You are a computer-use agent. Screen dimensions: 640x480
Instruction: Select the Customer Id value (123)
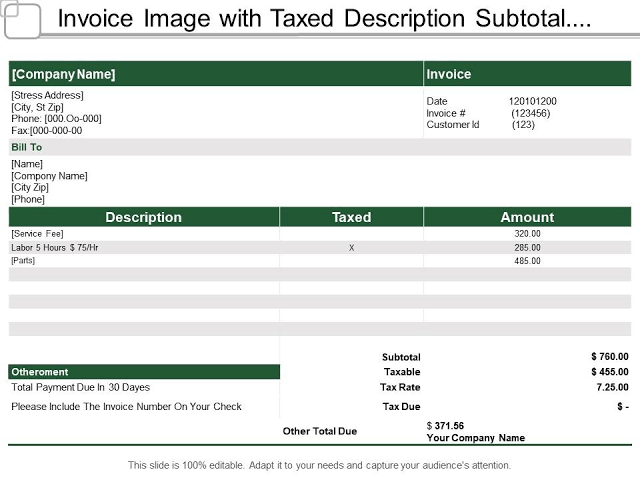click(x=523, y=124)
